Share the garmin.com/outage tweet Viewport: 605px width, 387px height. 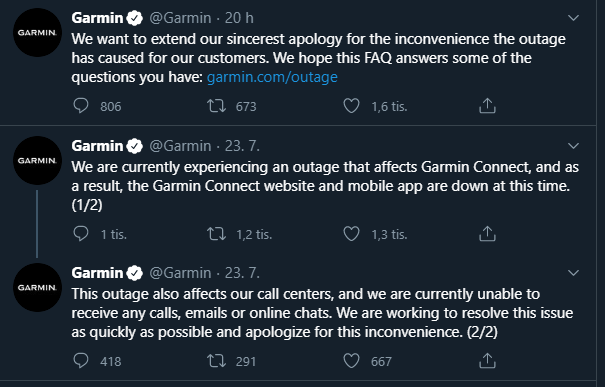click(x=487, y=106)
